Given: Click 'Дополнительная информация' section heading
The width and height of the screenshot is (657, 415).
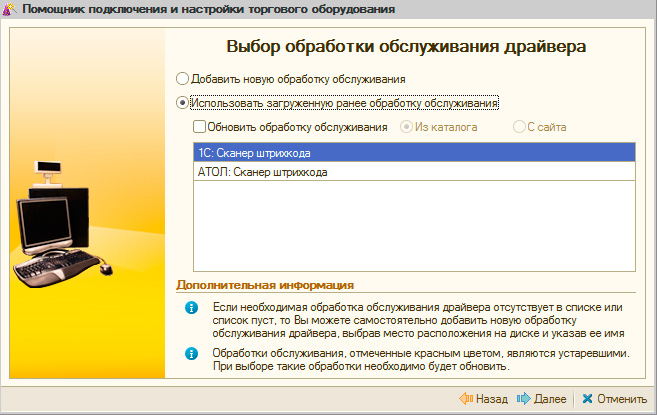Looking at the screenshot, I should tap(265, 285).
